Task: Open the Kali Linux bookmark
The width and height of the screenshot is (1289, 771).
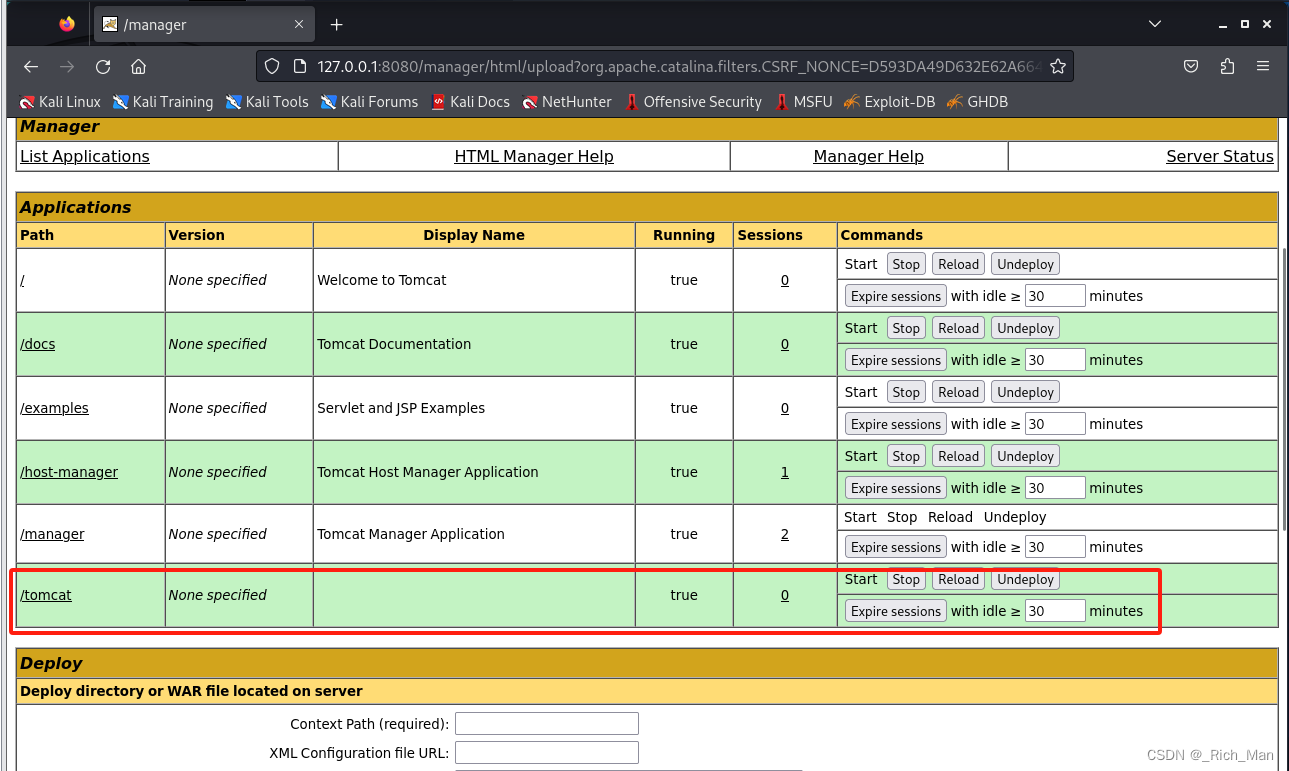Action: (x=59, y=101)
